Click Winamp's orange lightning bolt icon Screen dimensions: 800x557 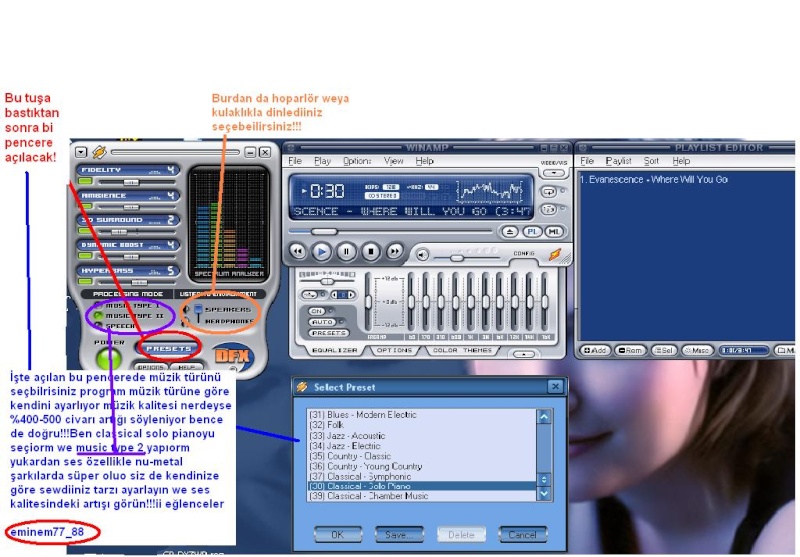(555, 254)
